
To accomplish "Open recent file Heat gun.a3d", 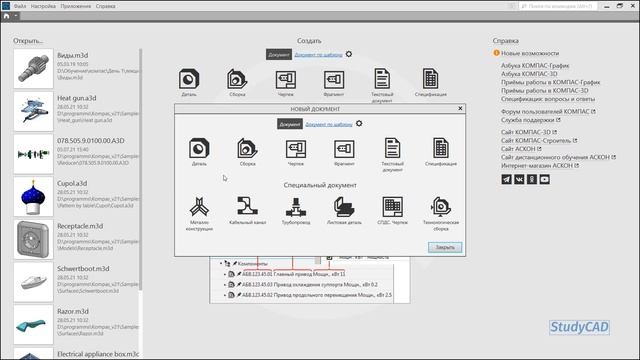I will (76, 111).
